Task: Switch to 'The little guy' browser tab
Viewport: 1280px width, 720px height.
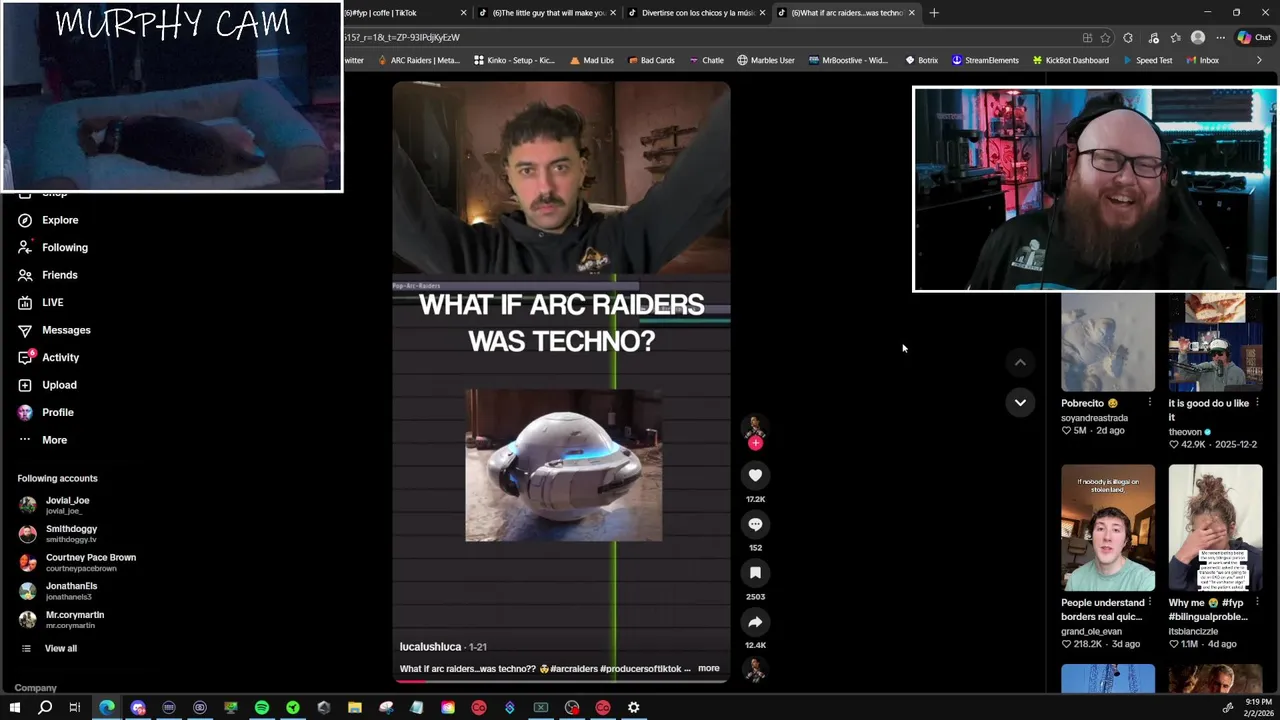Action: (x=545, y=13)
